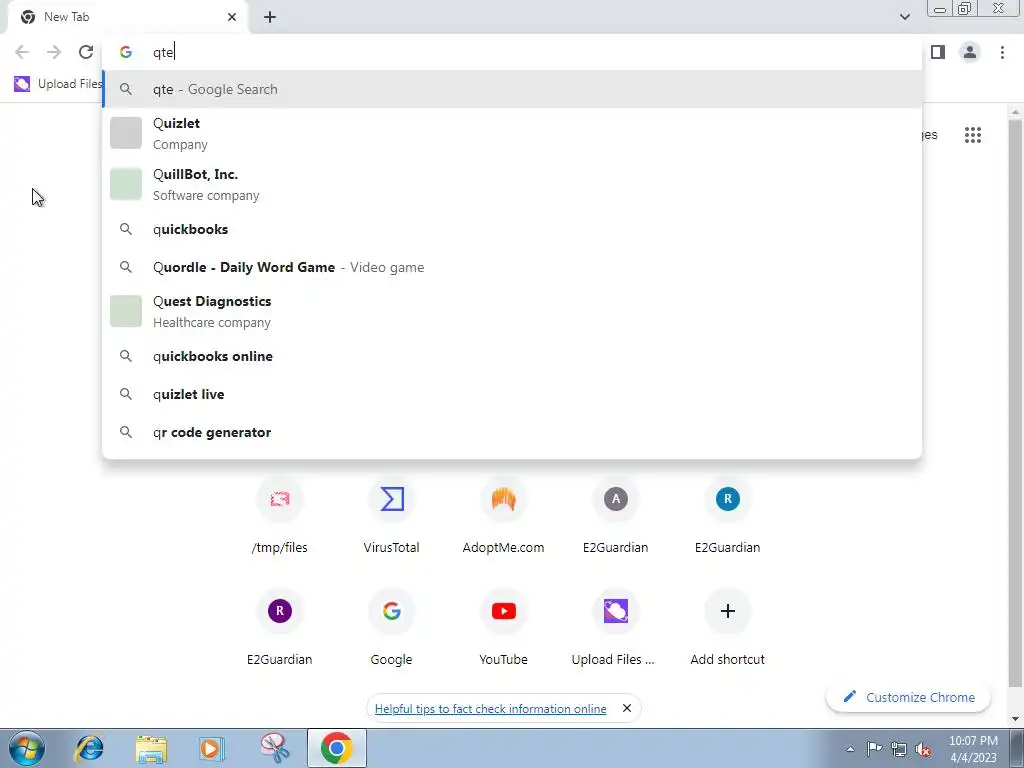Open Snipping Tool from taskbar
1024x768 pixels.
[274, 748]
